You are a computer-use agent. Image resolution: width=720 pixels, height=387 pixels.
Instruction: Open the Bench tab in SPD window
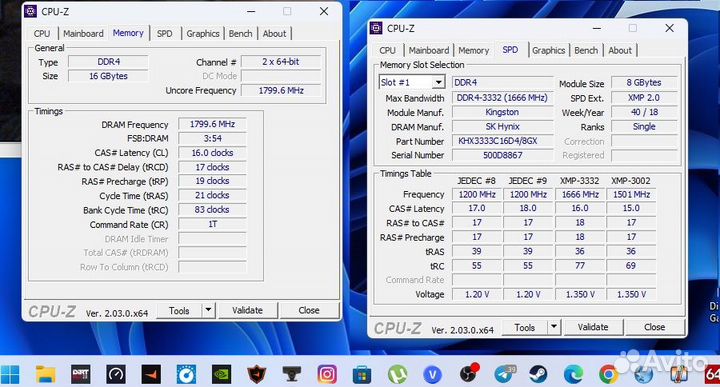[x=586, y=50]
